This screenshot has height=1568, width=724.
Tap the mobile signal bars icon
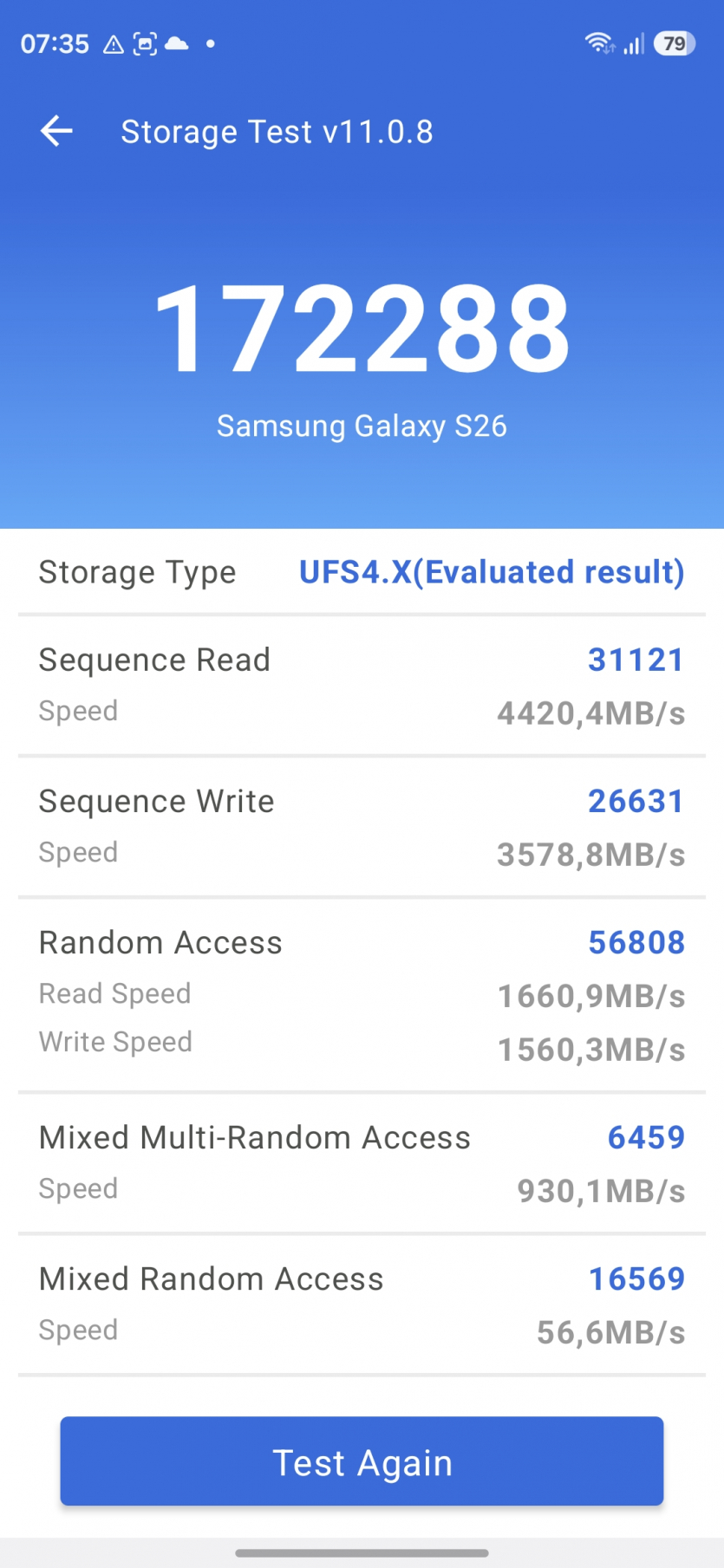634,43
